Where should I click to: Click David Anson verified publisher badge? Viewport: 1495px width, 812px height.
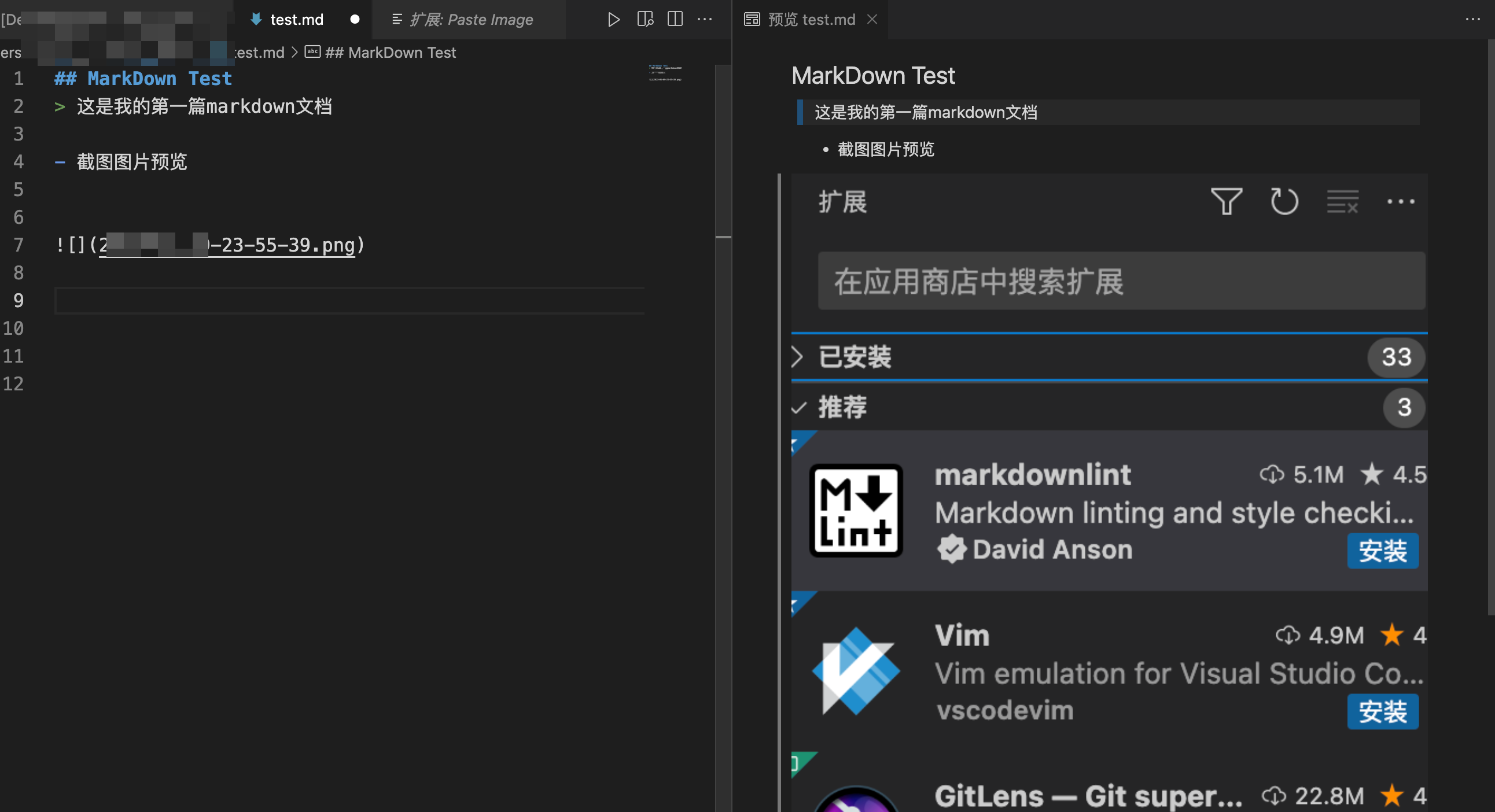952,549
